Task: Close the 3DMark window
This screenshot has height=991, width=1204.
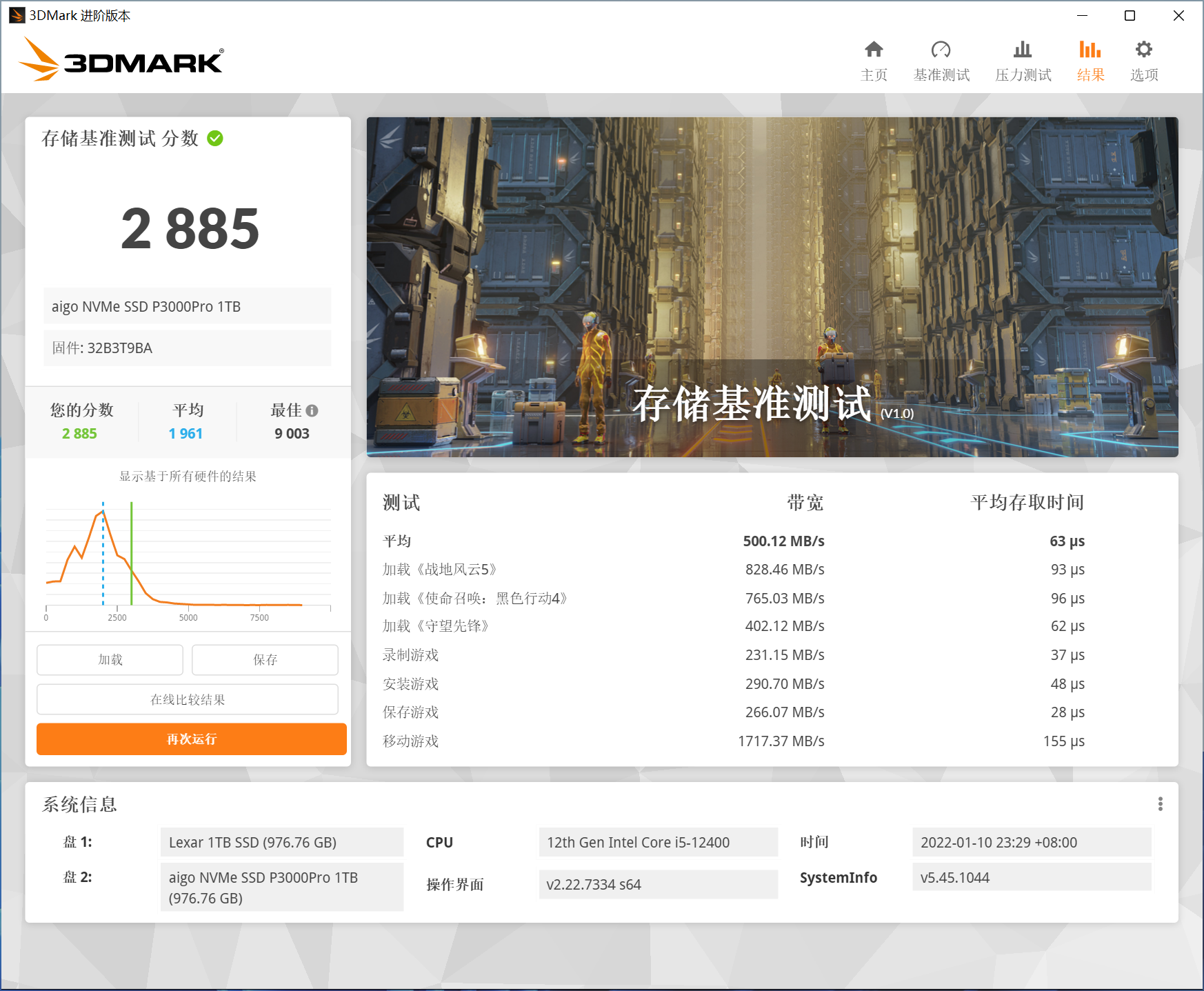Action: click(x=1178, y=15)
